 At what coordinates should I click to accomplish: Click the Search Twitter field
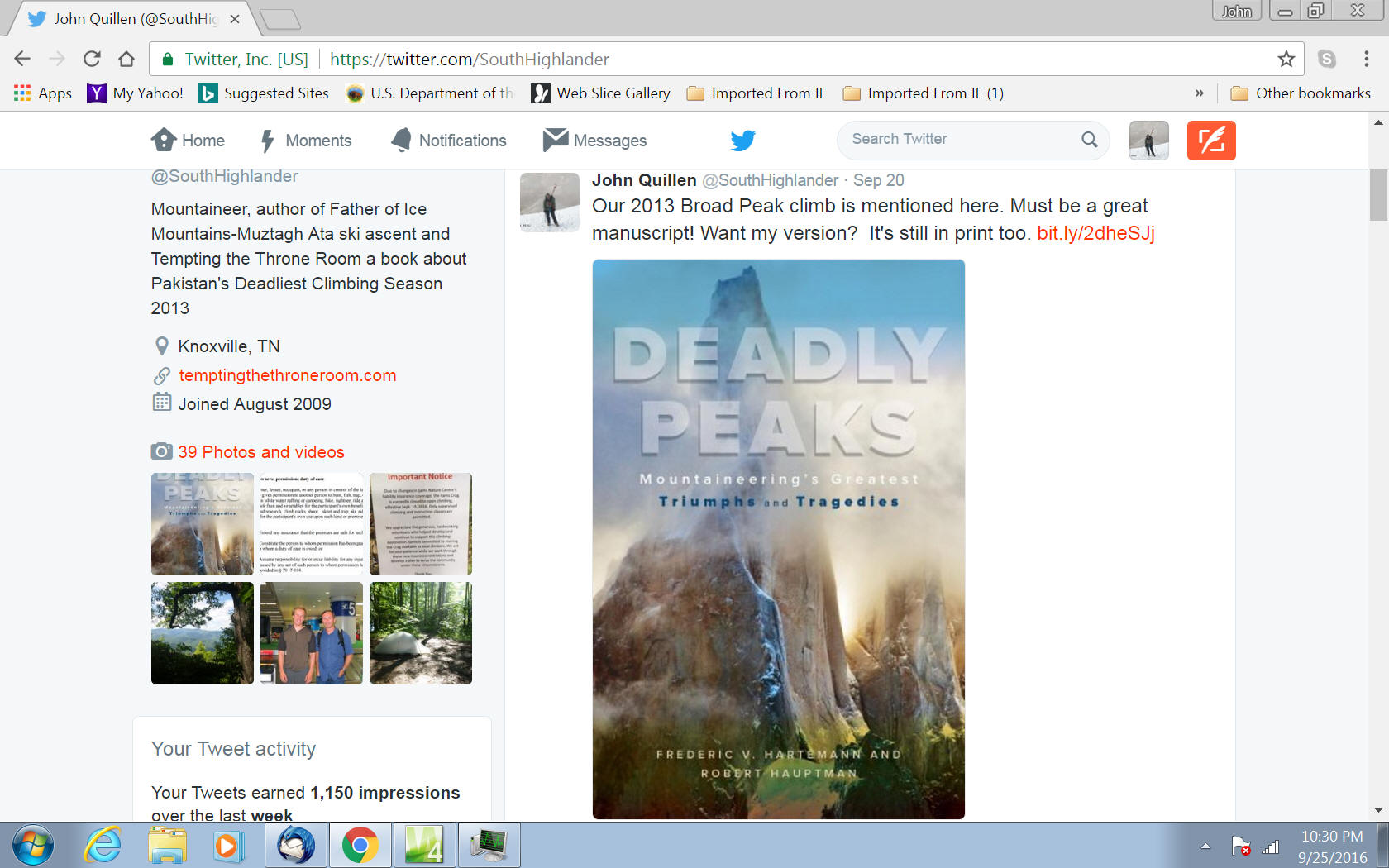tap(973, 140)
